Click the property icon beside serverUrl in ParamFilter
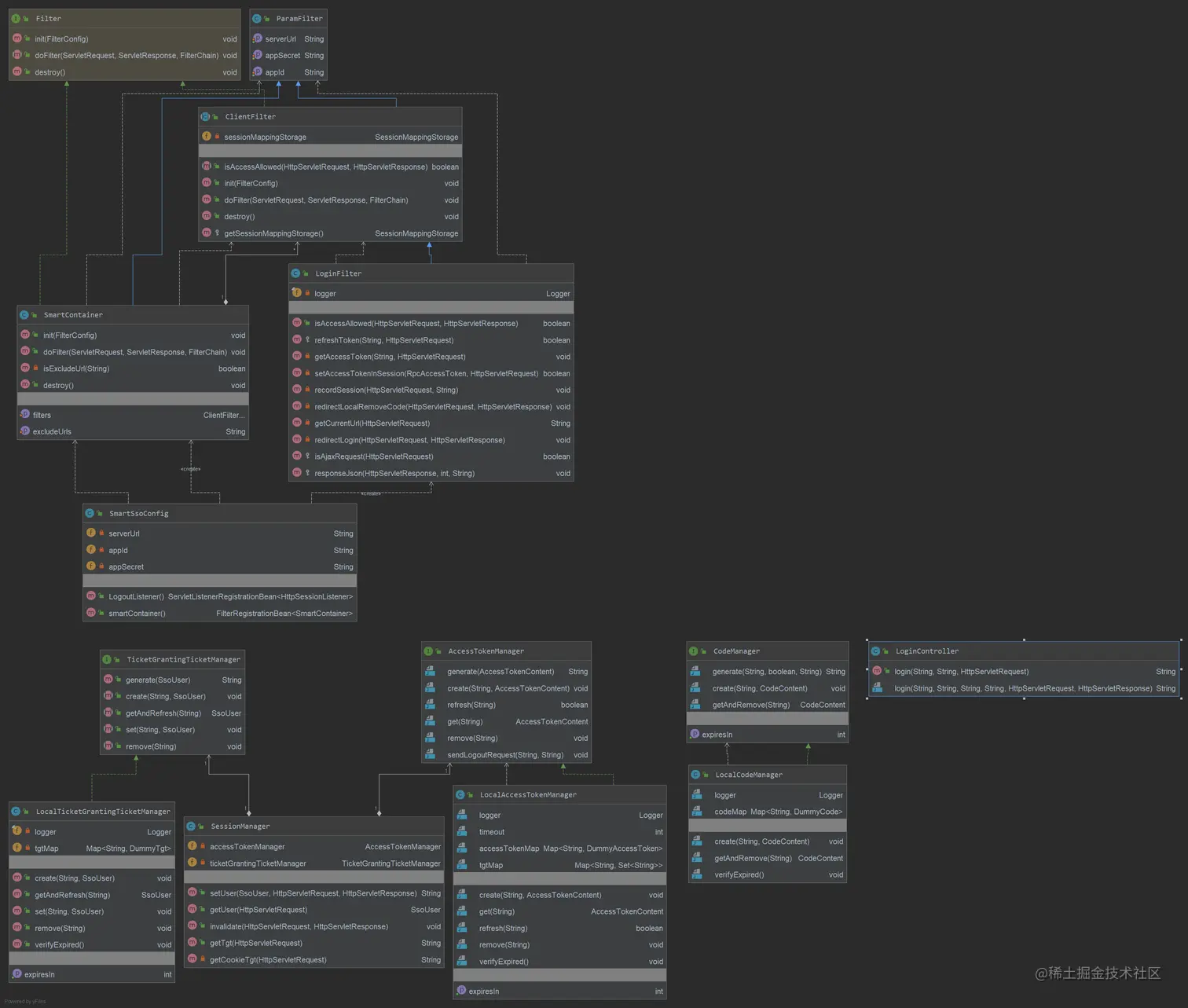 [257, 38]
